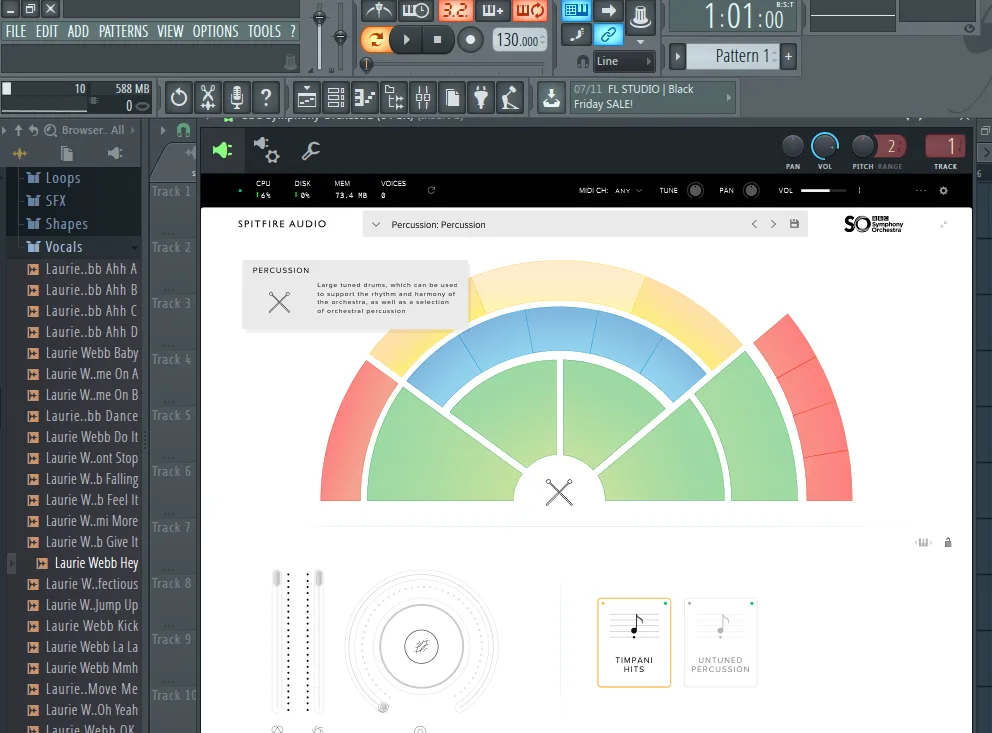Viewport: 992px width, 733px height.
Task: Select the browser waveform sounds tab icon
Action: [20, 154]
